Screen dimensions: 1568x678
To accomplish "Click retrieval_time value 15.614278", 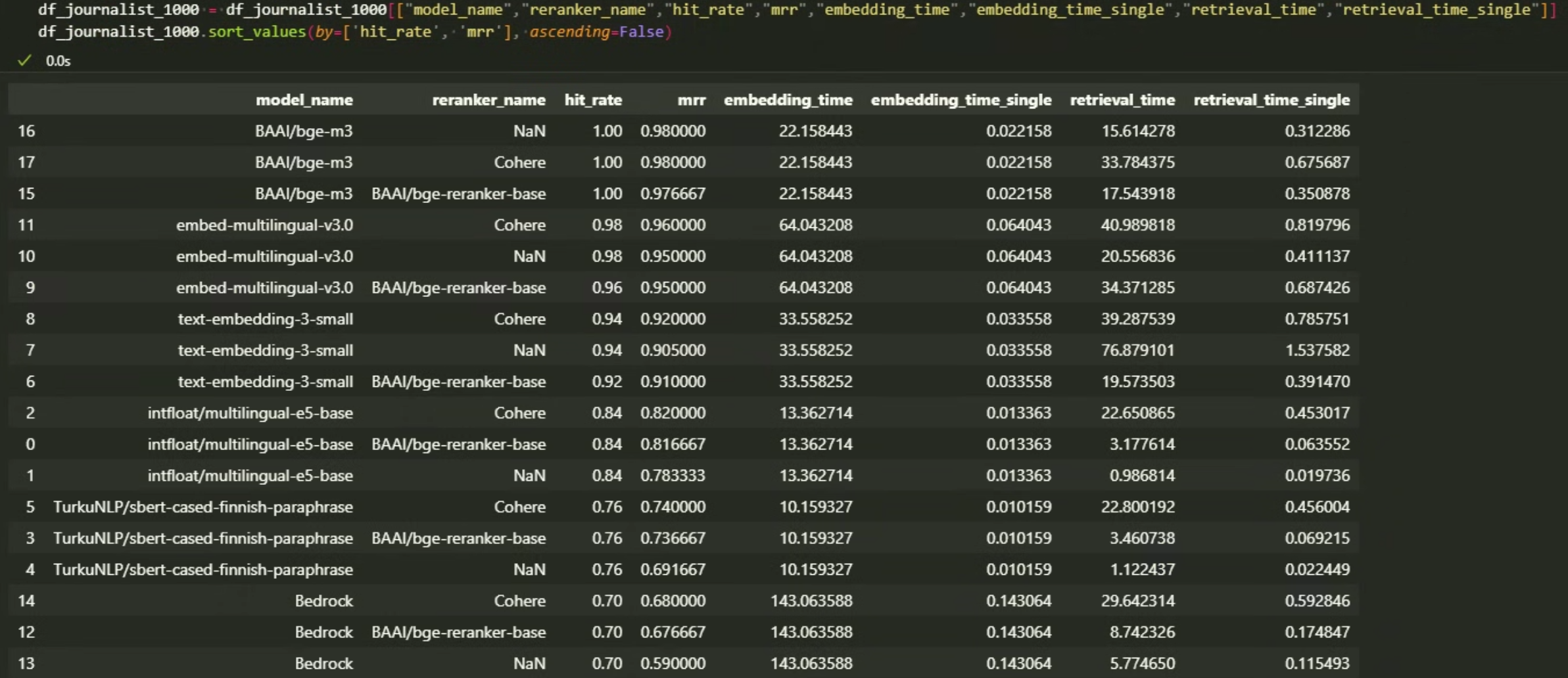I will 1138,131.
